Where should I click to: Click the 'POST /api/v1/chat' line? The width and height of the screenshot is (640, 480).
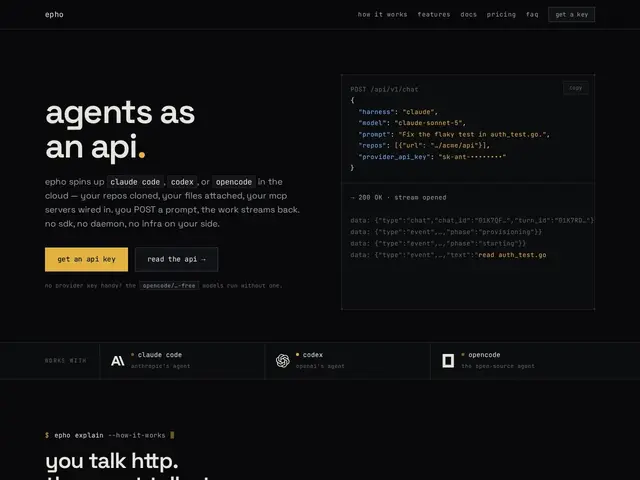tap(384, 89)
